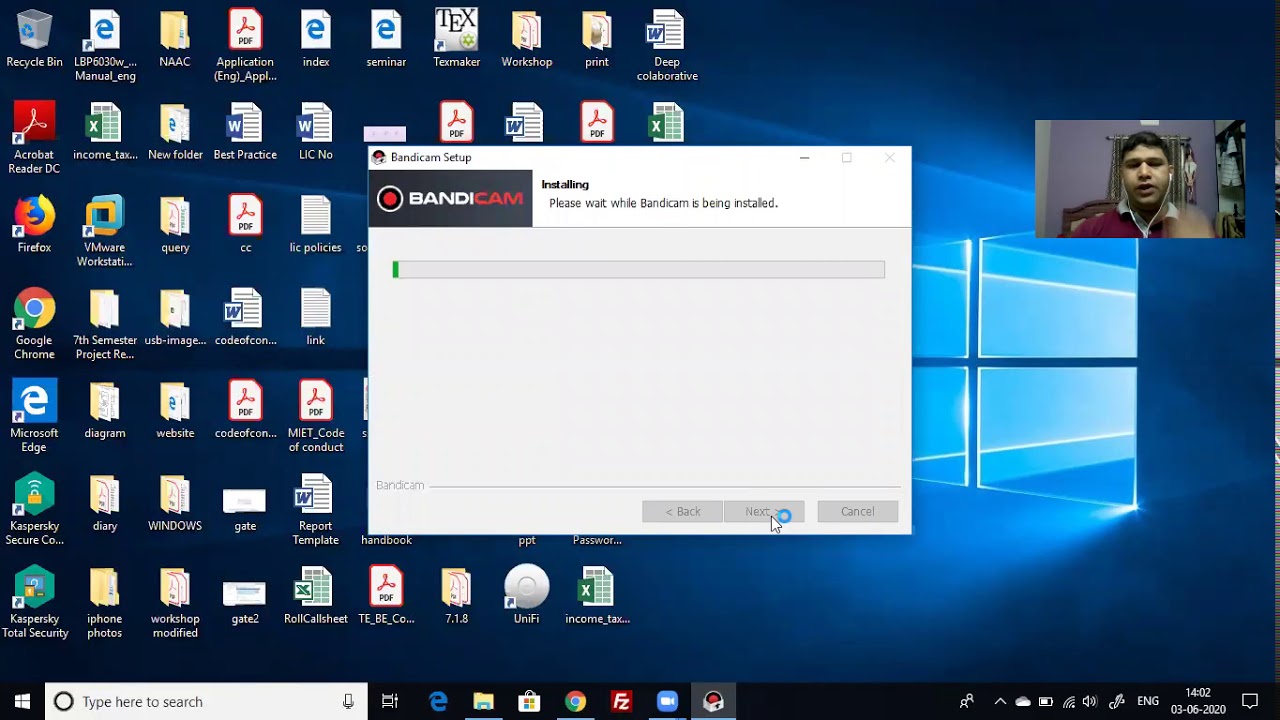This screenshot has height=720, width=1280.
Task: Select the cc PDF file on desktop
Action: tap(245, 226)
